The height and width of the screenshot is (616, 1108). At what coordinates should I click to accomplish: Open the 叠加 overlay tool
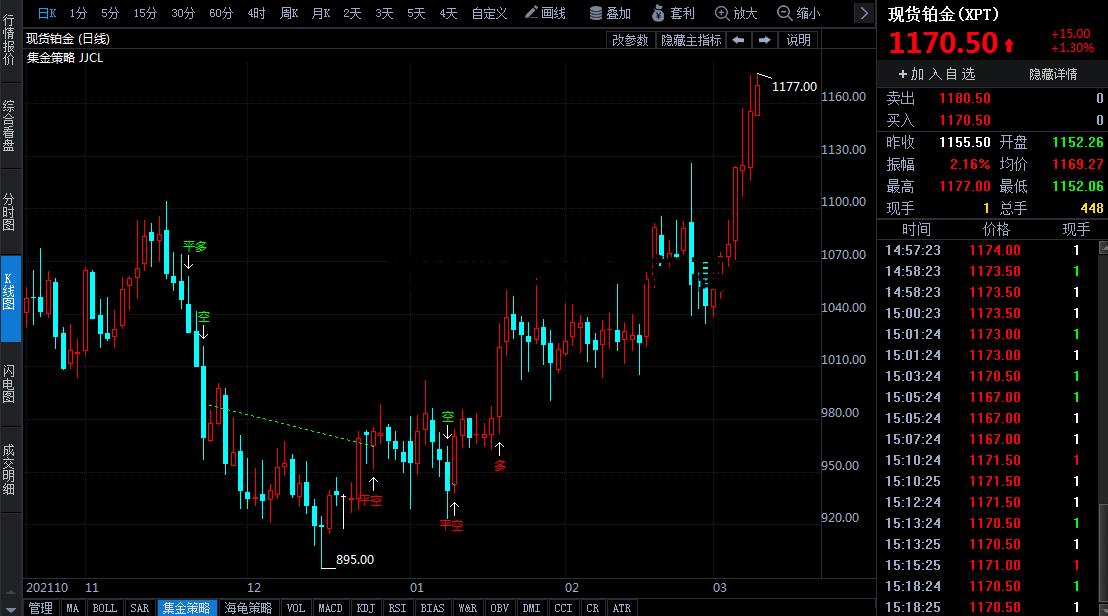pyautogui.click(x=610, y=13)
